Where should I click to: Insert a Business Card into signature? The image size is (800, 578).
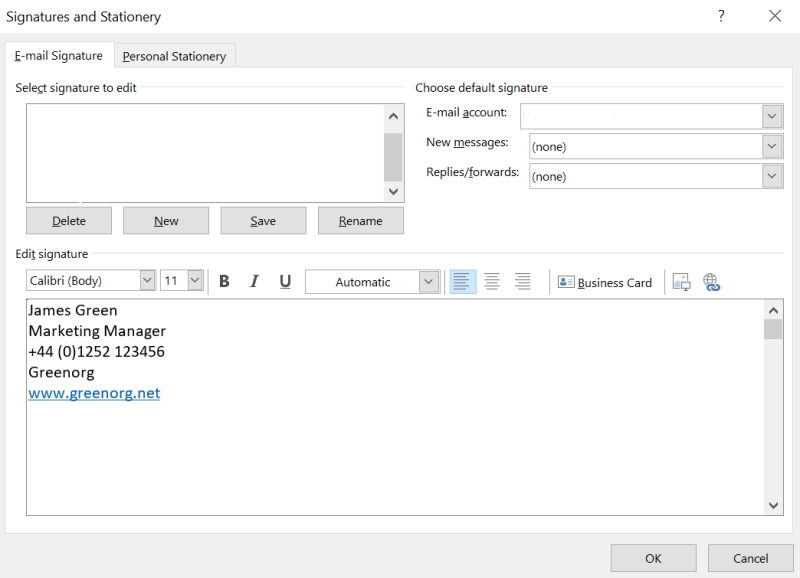coord(605,282)
